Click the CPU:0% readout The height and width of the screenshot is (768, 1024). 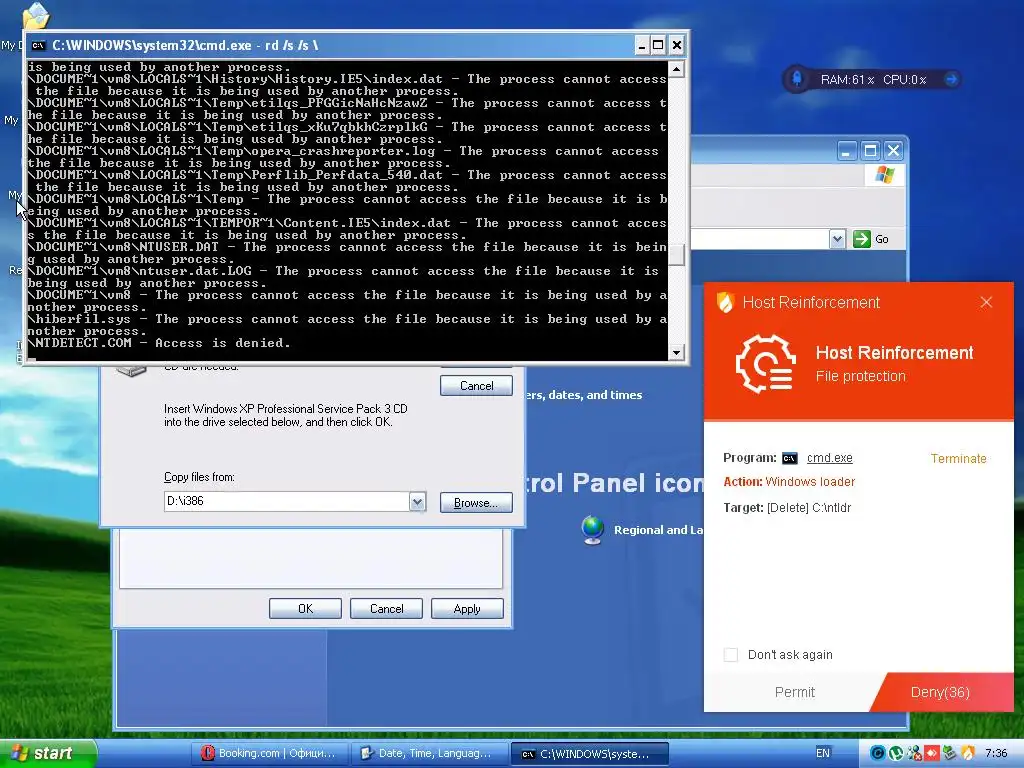pos(904,80)
